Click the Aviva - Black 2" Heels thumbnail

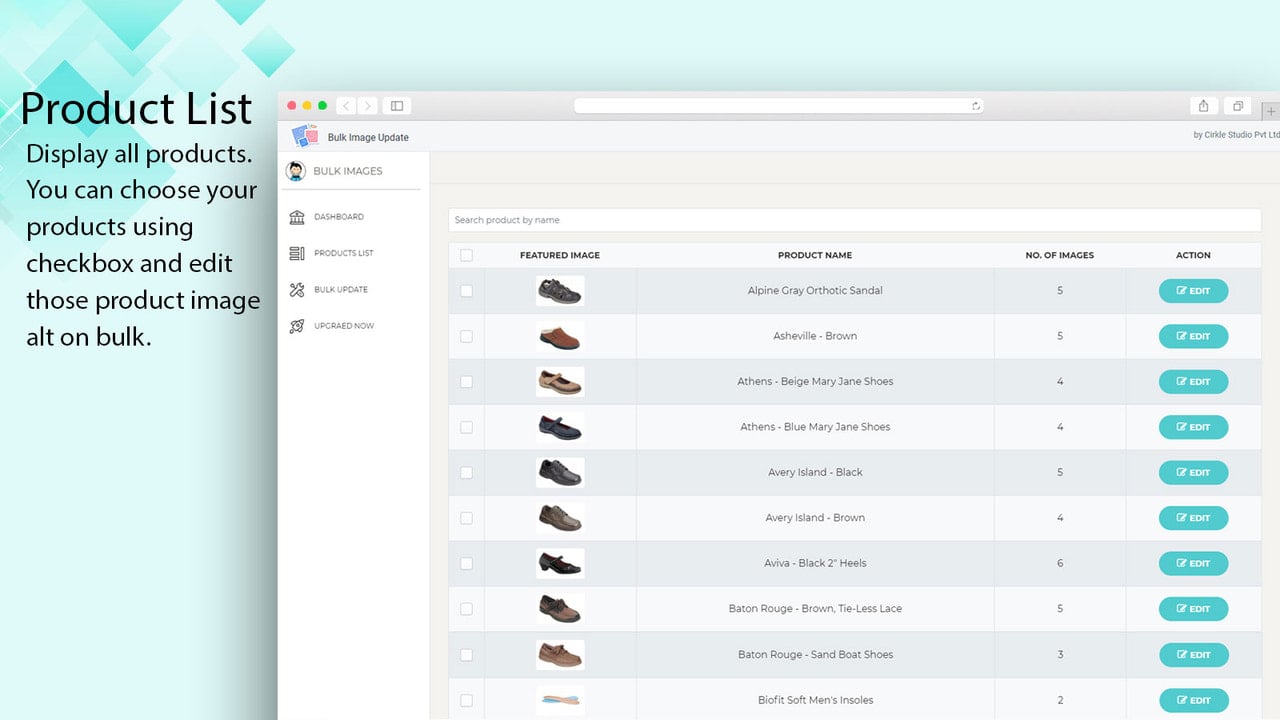pos(560,563)
